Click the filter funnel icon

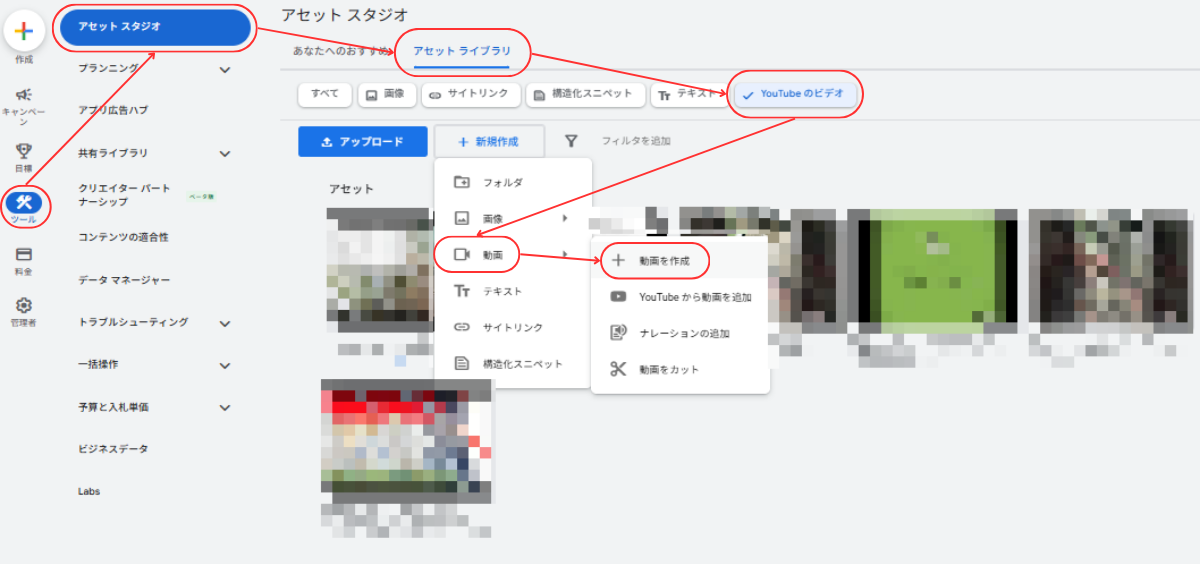(571, 142)
